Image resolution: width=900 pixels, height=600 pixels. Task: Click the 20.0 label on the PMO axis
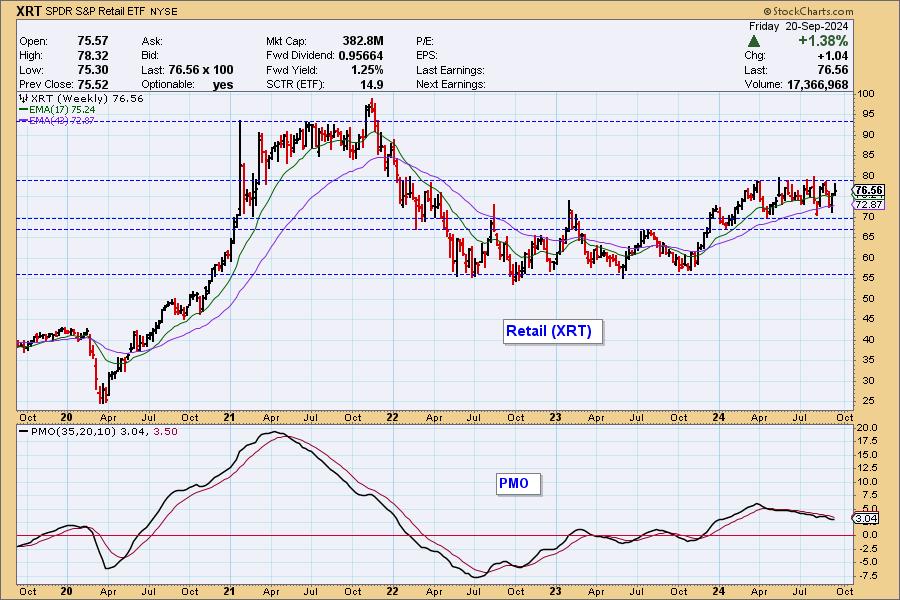(867, 428)
